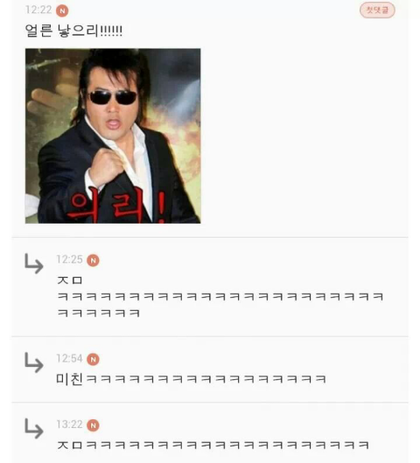This screenshot has width=420, height=463.
Task: Click the 12:25 timestamp
Action: click(69, 259)
